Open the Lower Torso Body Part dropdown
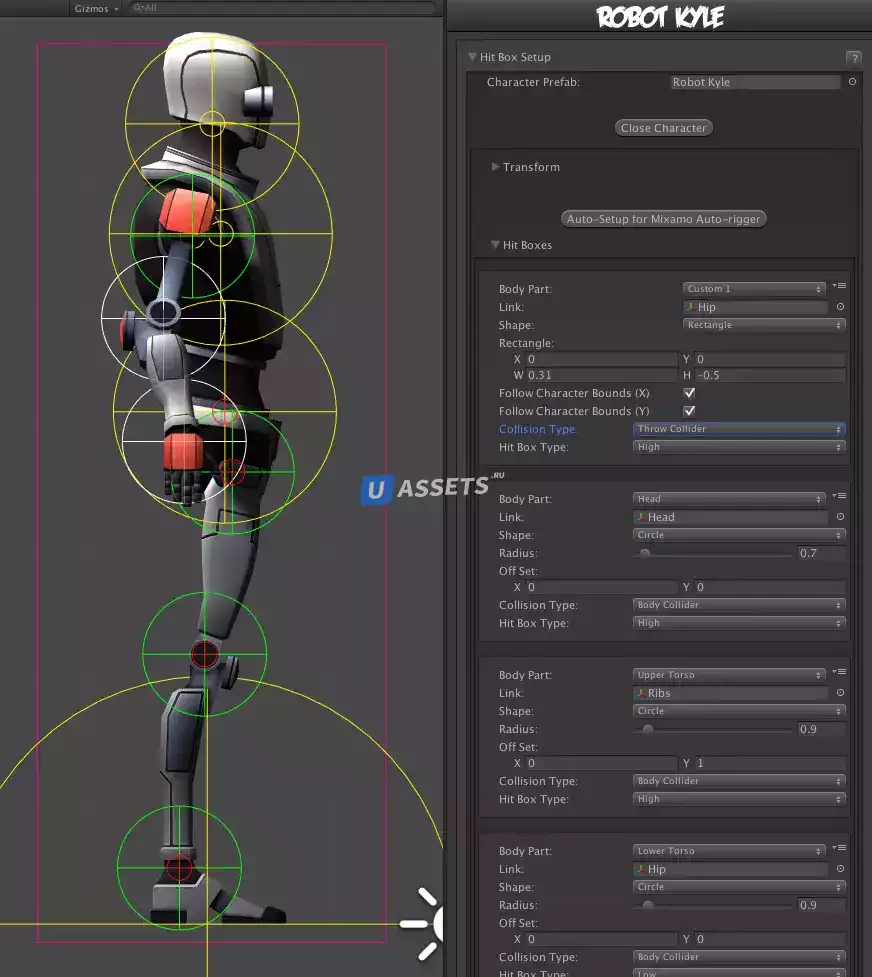 (729, 851)
